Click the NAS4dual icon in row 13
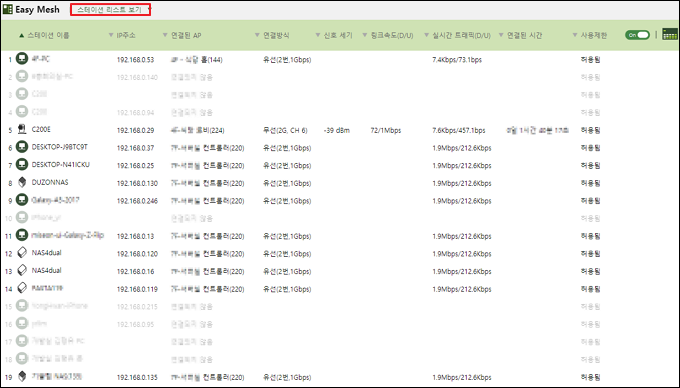This screenshot has height=388, width=680. [22, 270]
